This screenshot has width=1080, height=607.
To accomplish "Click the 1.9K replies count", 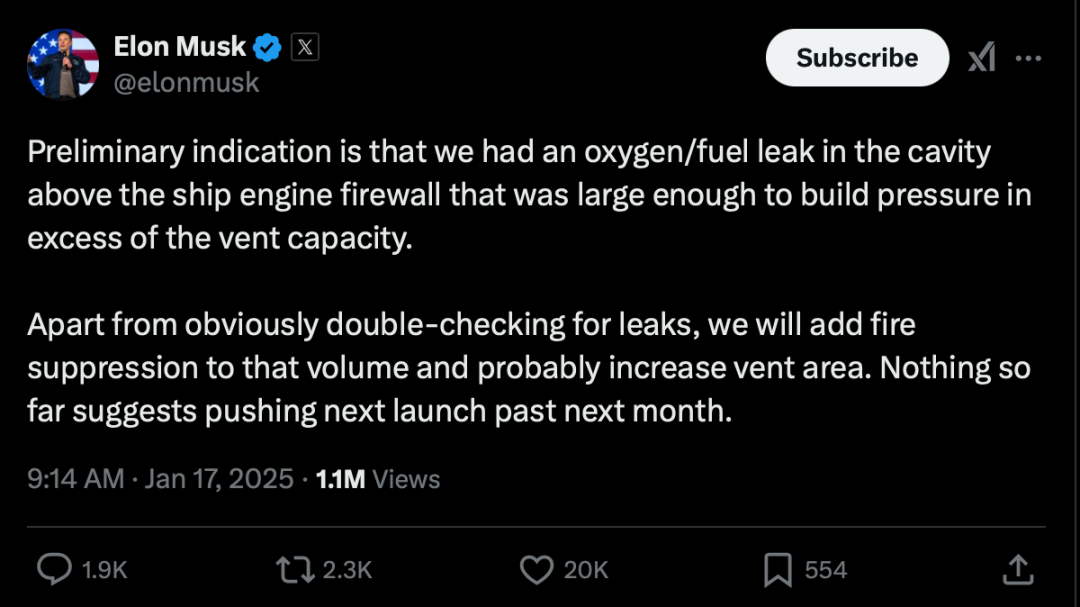I will 104,570.
